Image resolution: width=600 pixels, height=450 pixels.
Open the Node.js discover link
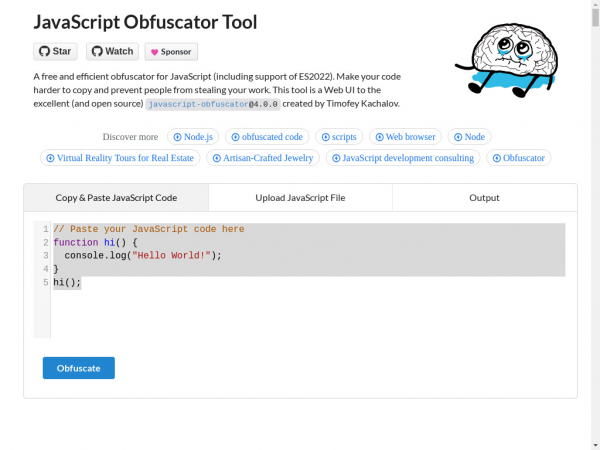click(193, 137)
